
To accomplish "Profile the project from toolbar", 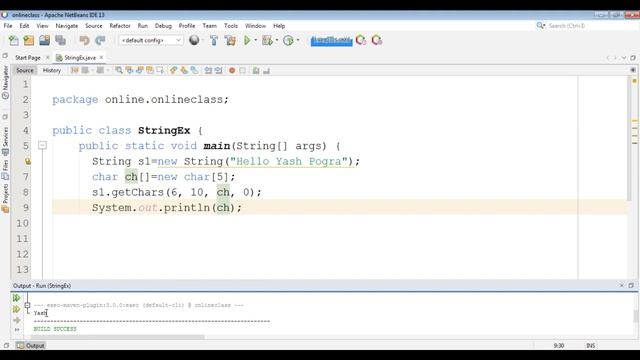I will click(288, 40).
